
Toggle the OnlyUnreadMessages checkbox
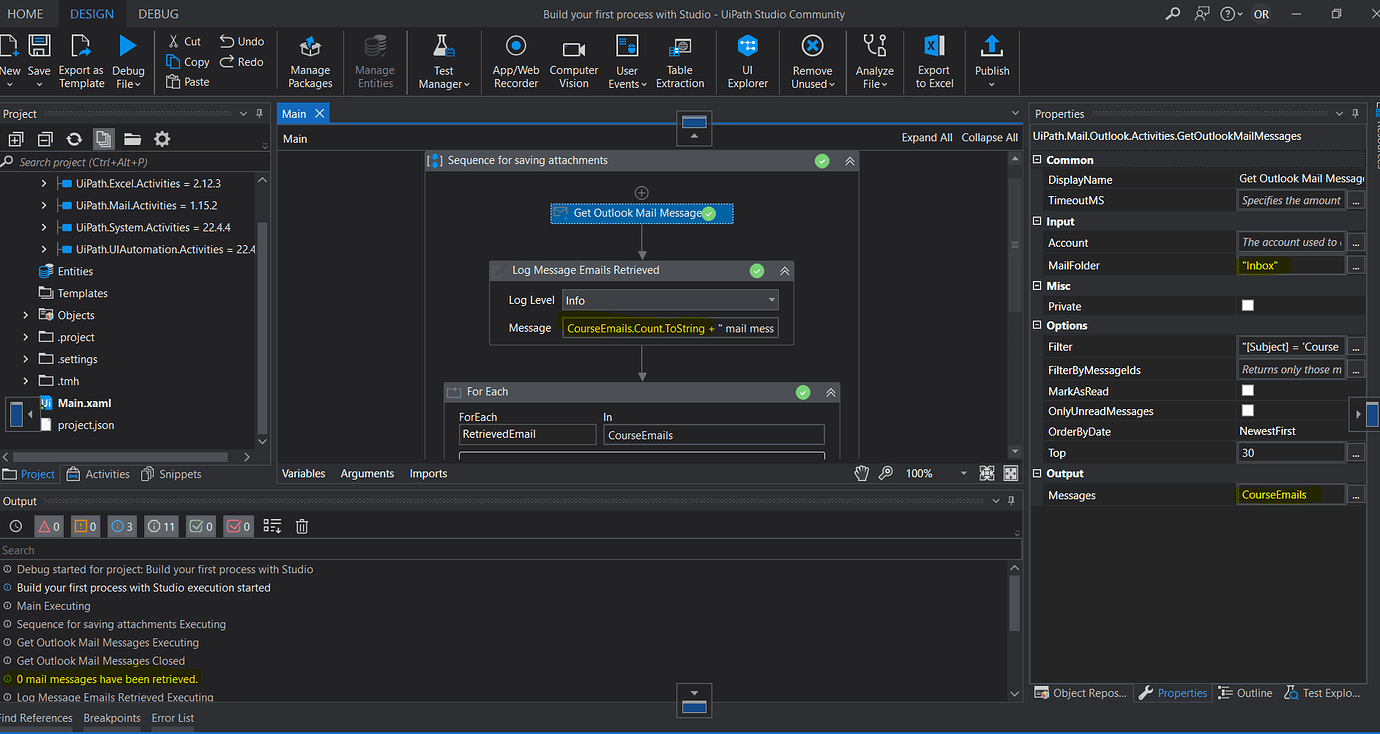(1247, 411)
